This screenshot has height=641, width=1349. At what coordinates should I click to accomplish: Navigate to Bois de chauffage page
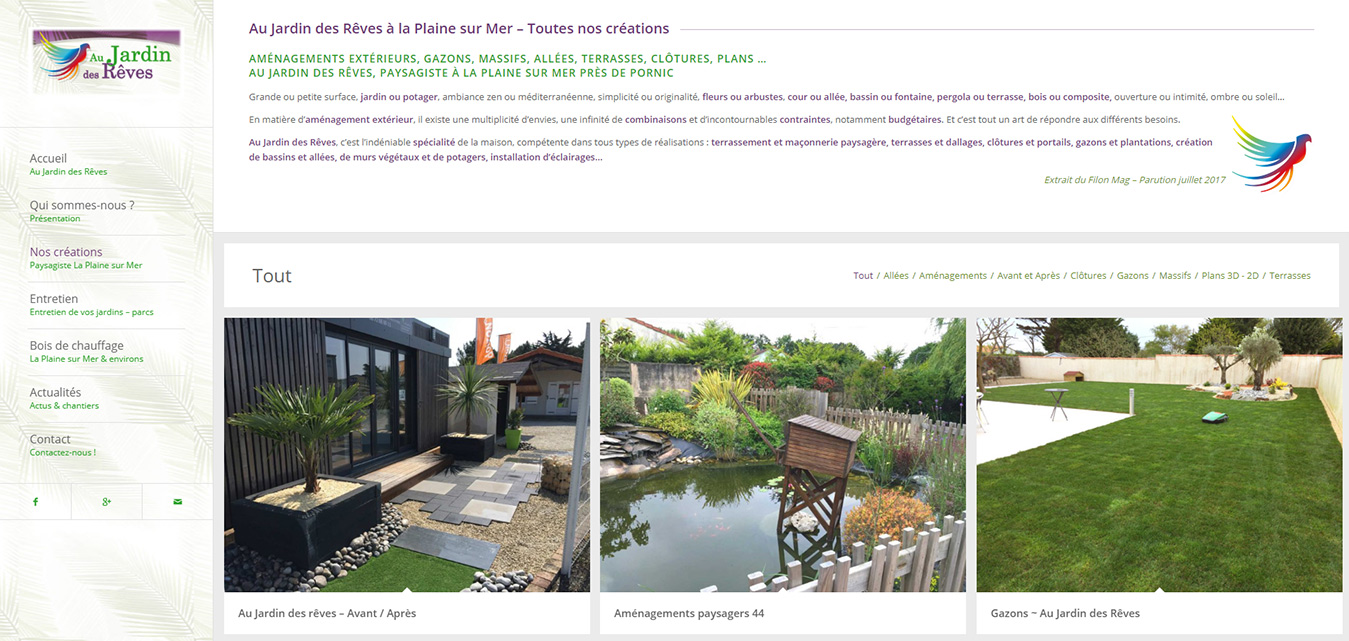pos(87,352)
